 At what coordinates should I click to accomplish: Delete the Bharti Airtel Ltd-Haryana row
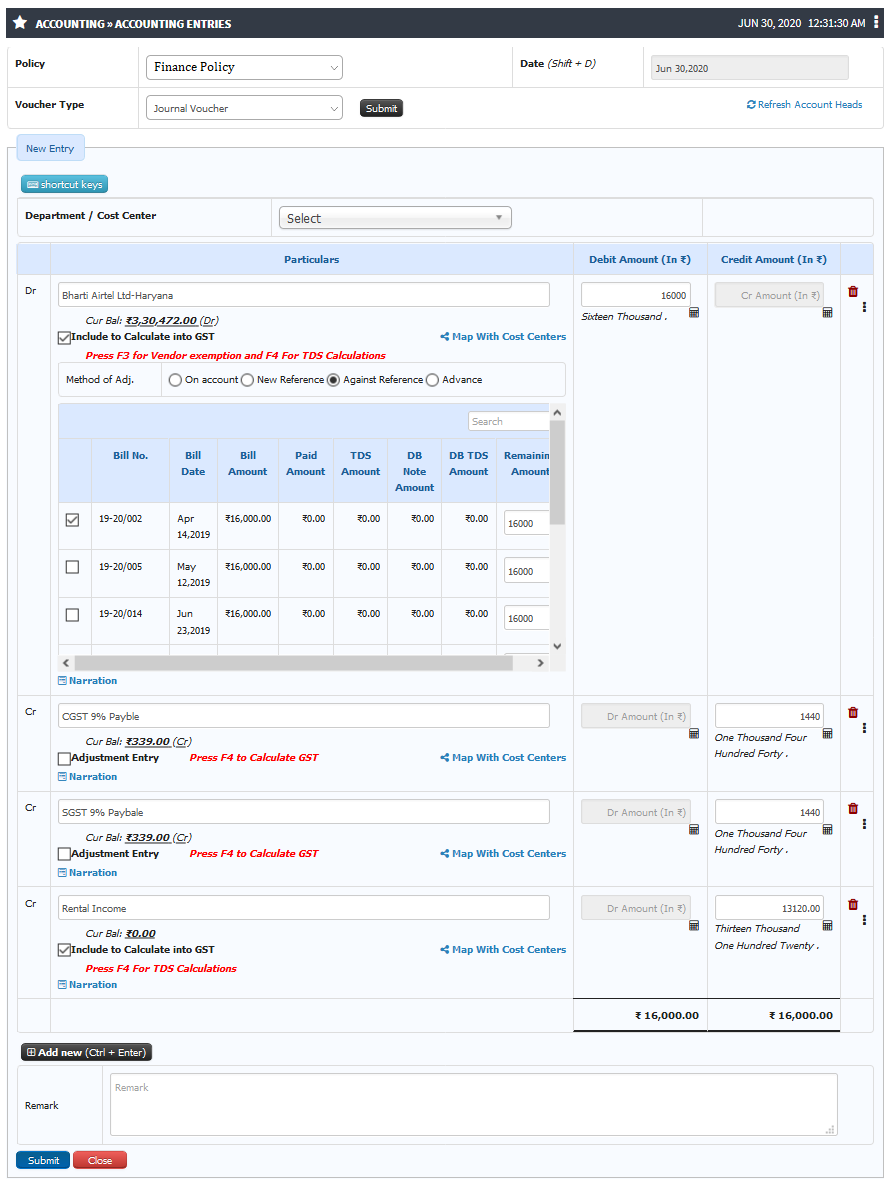853,292
